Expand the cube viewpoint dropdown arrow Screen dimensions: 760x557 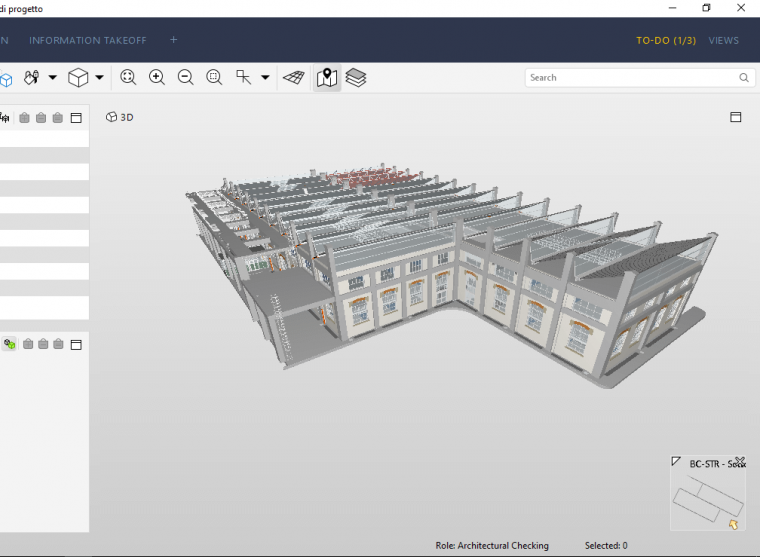click(x=99, y=78)
